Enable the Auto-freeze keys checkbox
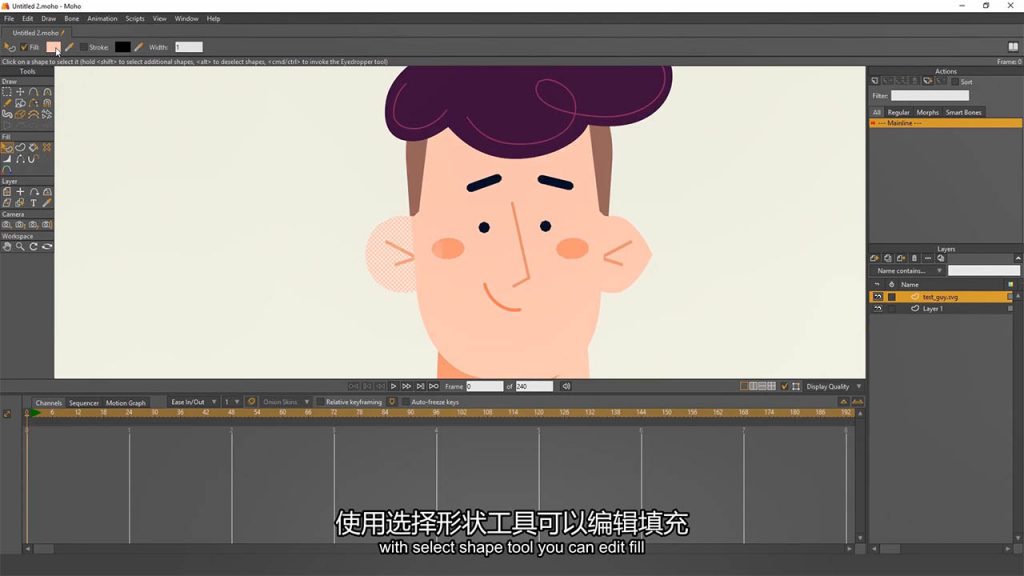Screen dimensions: 1024x576 (405, 402)
